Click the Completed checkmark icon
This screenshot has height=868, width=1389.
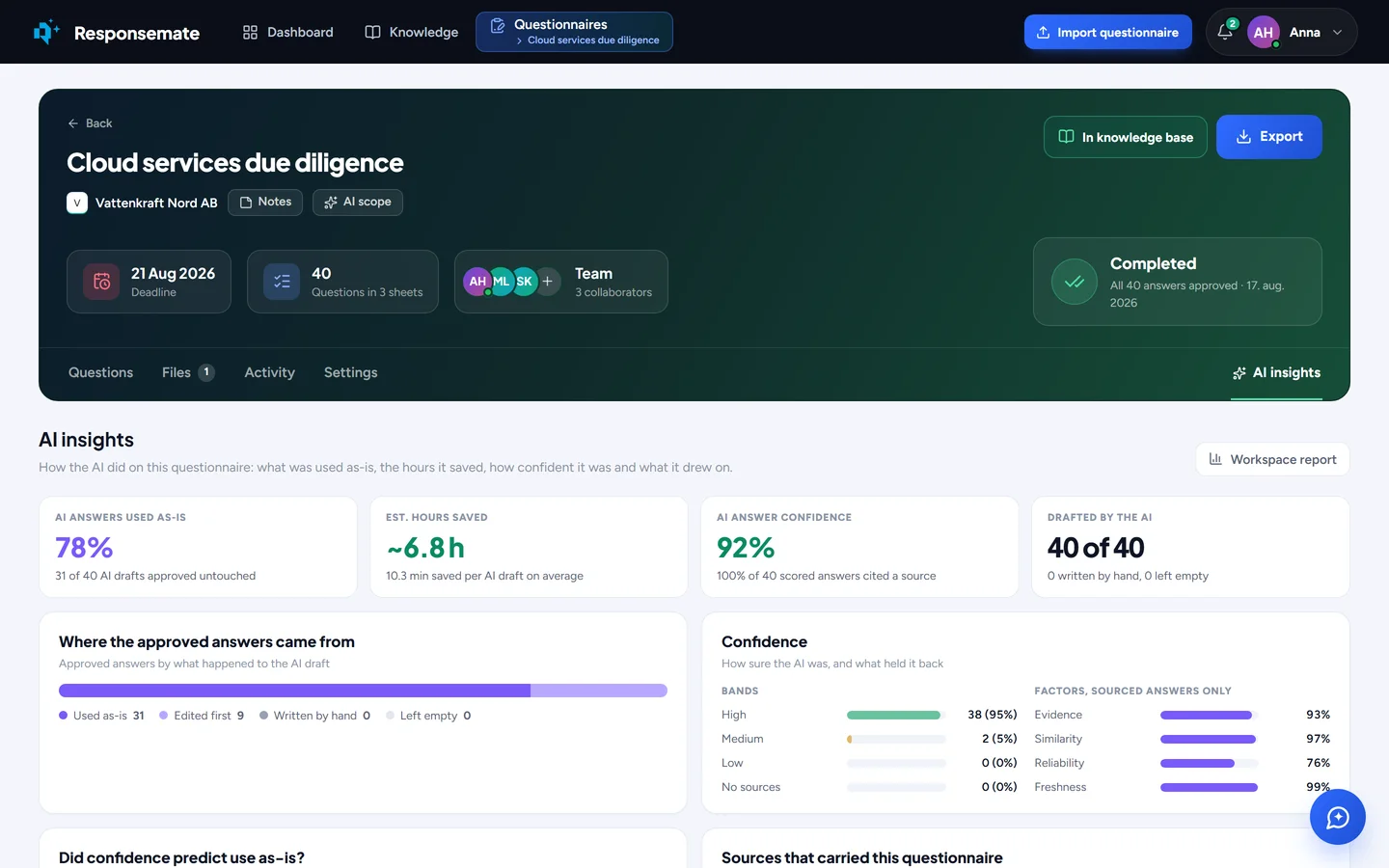(x=1075, y=282)
